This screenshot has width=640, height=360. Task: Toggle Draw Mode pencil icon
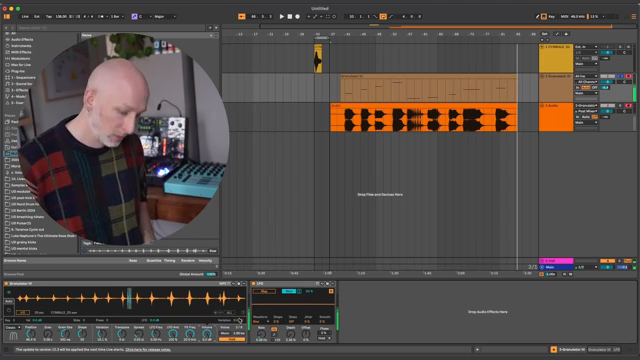coord(537,16)
